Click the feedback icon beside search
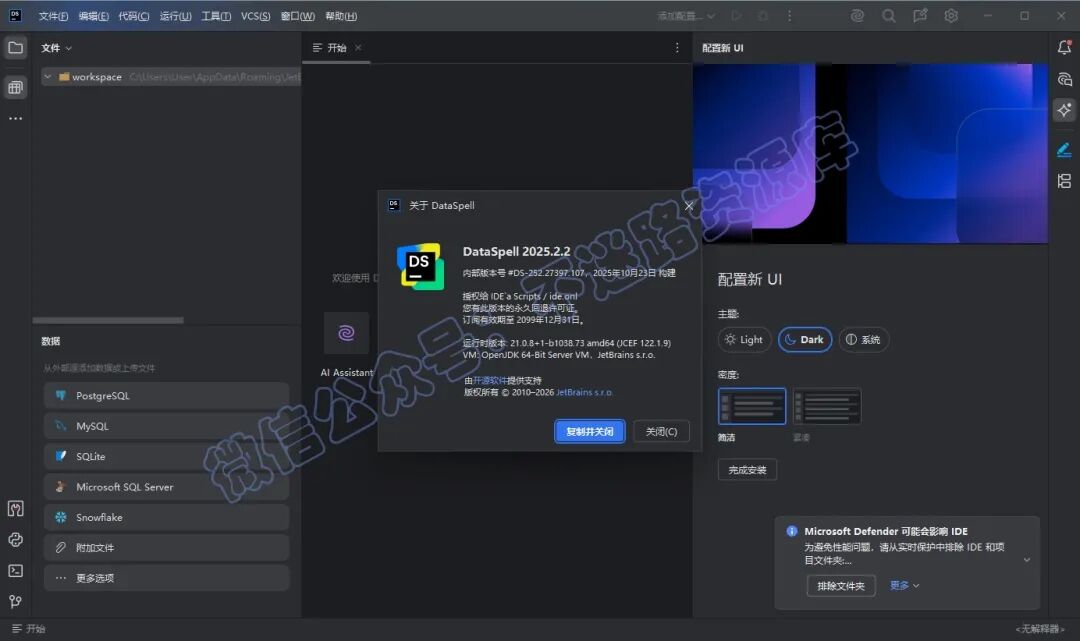 [x=920, y=16]
